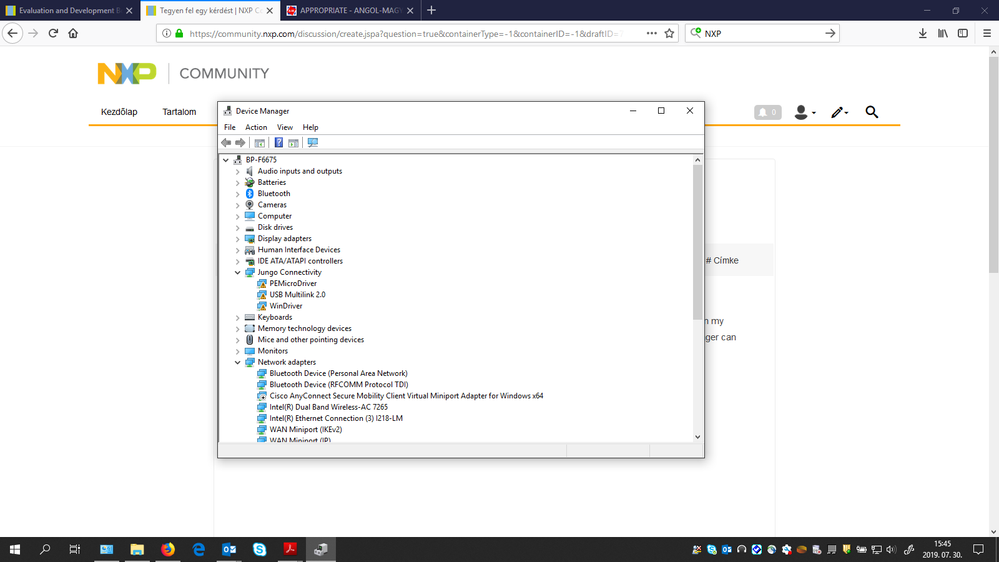This screenshot has height=562, width=999.
Task: Expand the Display adapters node
Action: point(238,239)
